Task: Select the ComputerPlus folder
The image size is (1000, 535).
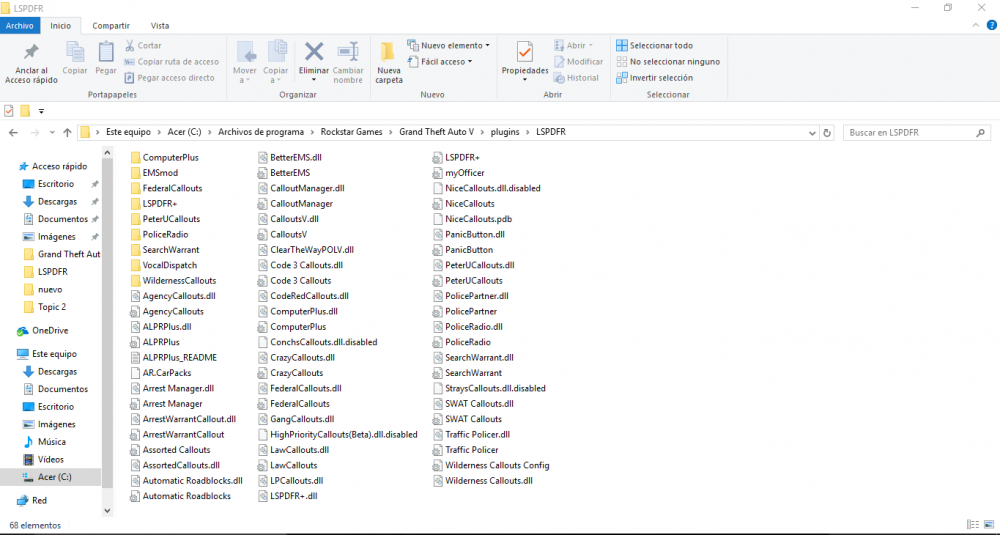Action: [x=165, y=158]
